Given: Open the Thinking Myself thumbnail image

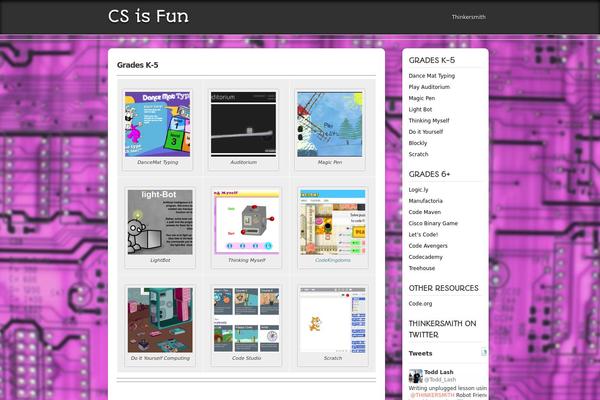Looking at the screenshot, I should [x=246, y=222].
